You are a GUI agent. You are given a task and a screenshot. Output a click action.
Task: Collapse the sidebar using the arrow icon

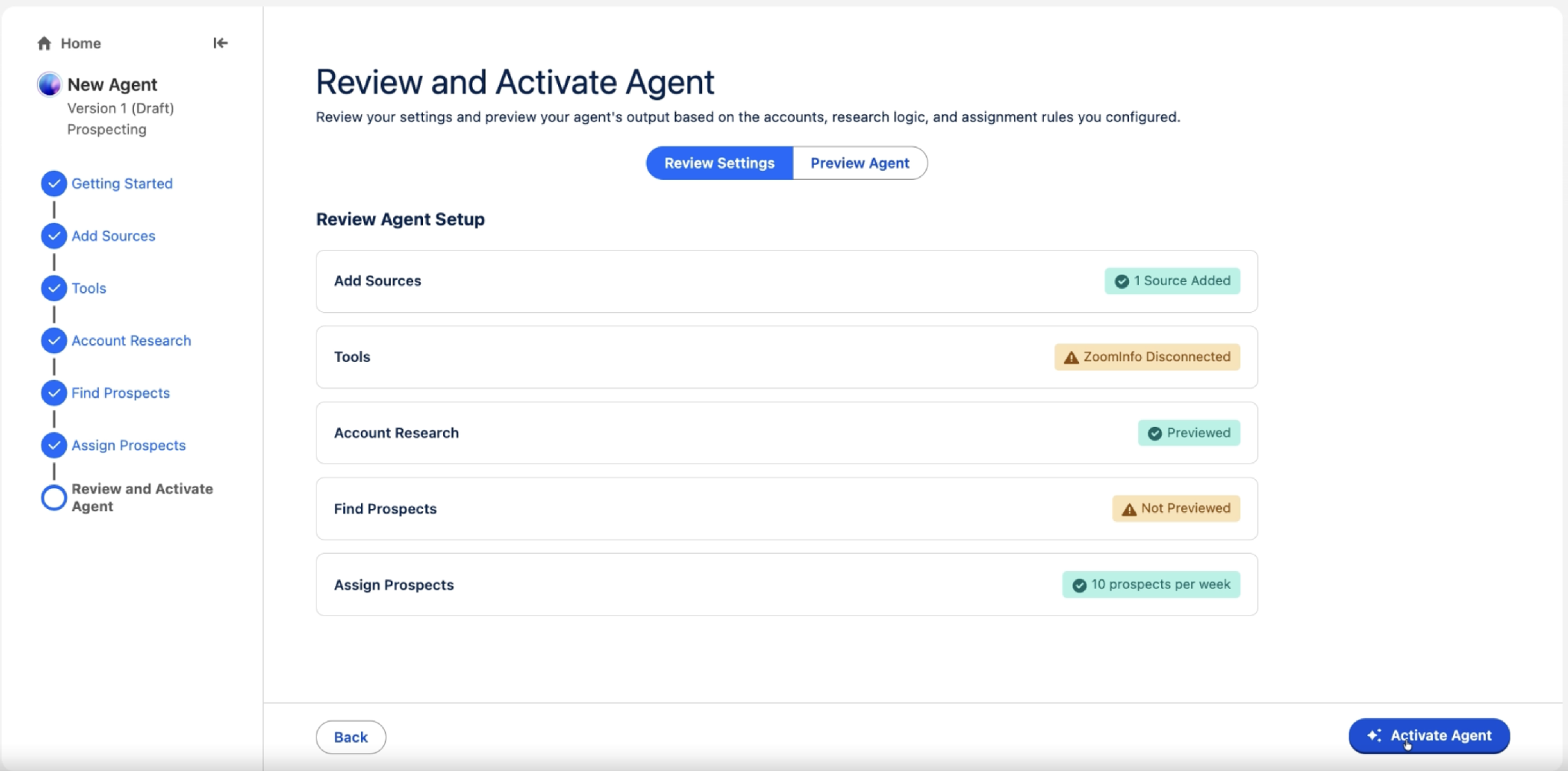coord(221,43)
